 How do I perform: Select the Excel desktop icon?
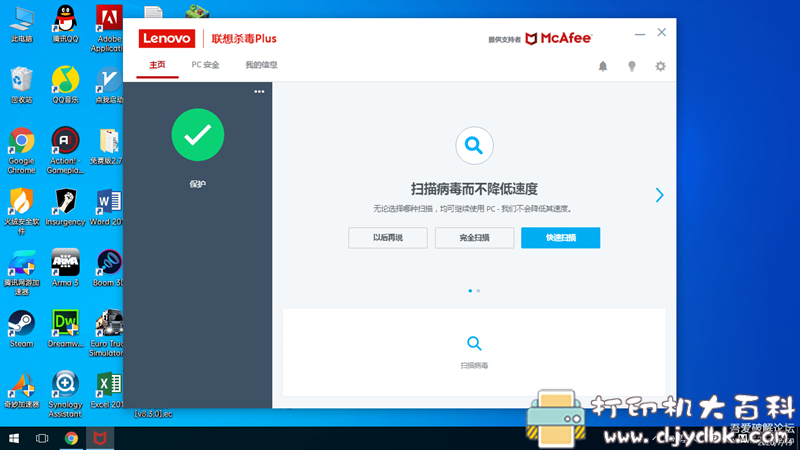coord(108,390)
